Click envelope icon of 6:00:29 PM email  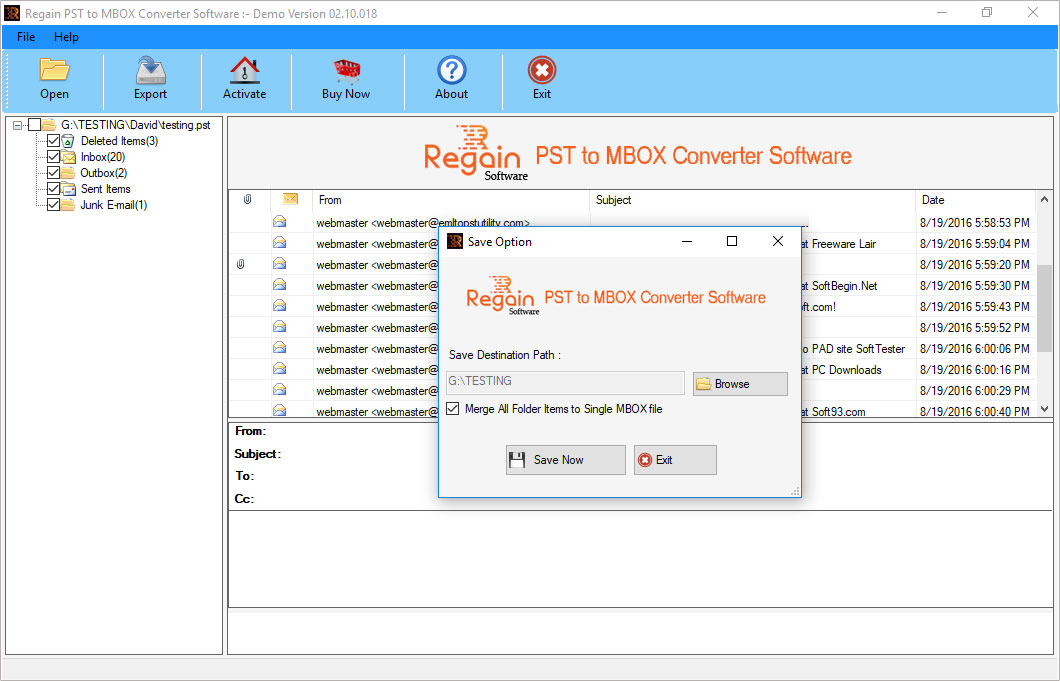(x=279, y=390)
